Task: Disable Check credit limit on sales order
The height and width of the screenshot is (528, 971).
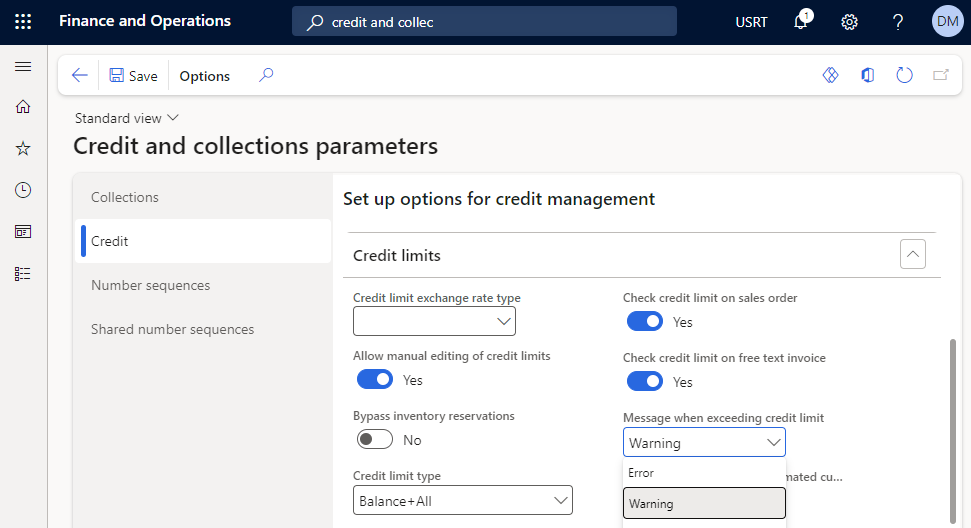Action: point(644,321)
